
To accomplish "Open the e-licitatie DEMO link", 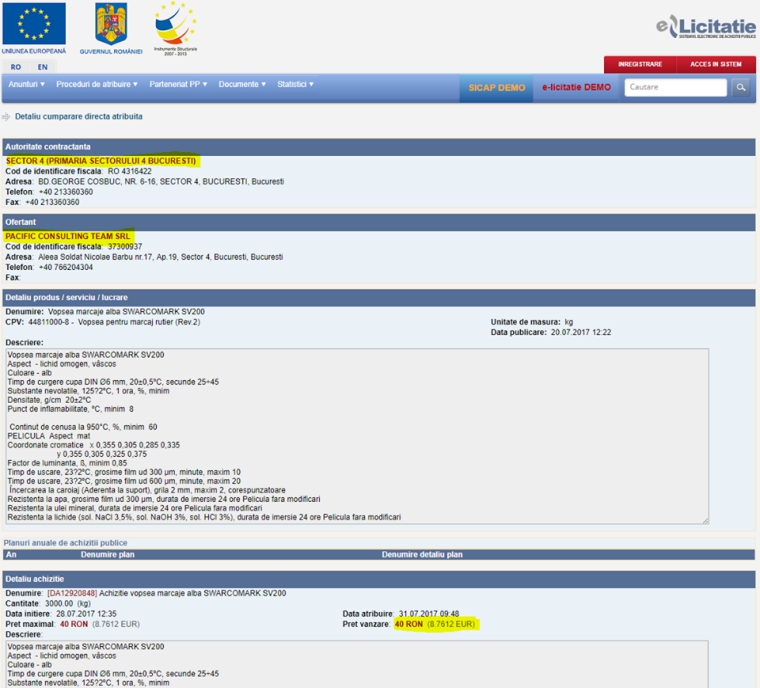I will pos(576,88).
